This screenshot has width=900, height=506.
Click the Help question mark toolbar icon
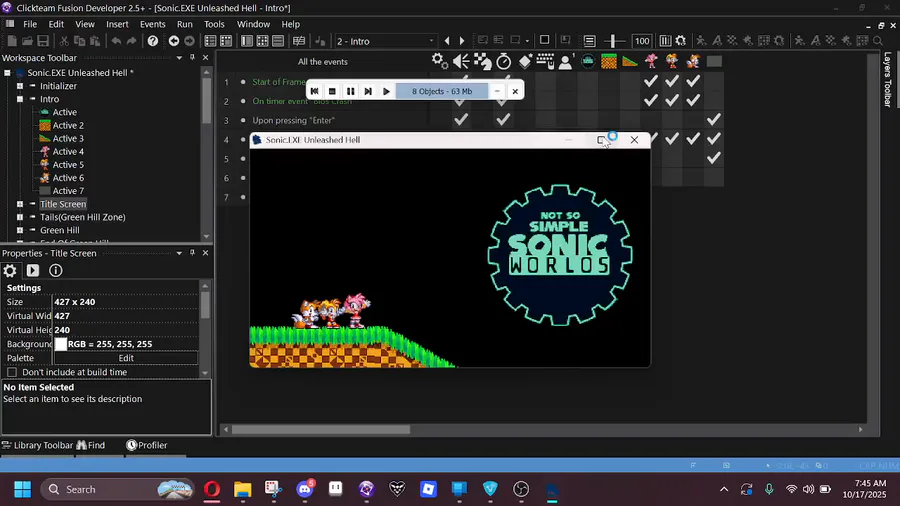[x=153, y=41]
